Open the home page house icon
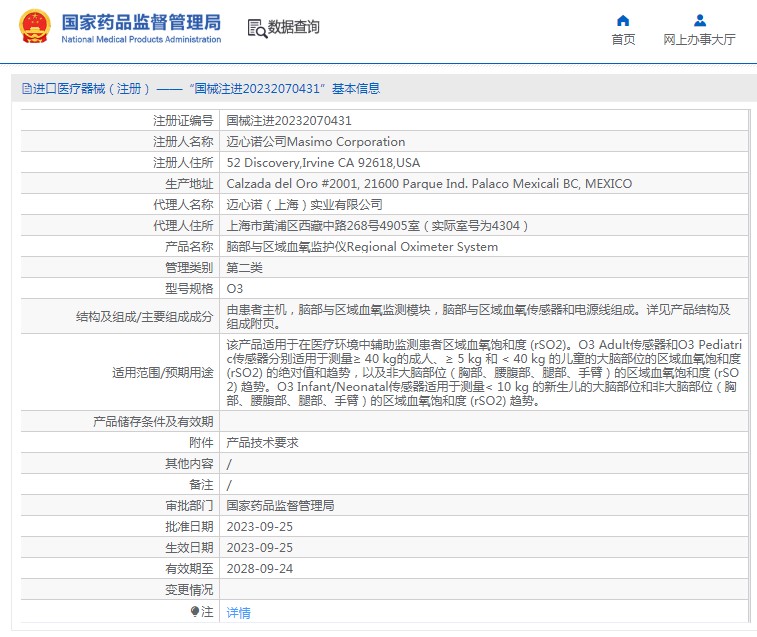 pos(623,20)
